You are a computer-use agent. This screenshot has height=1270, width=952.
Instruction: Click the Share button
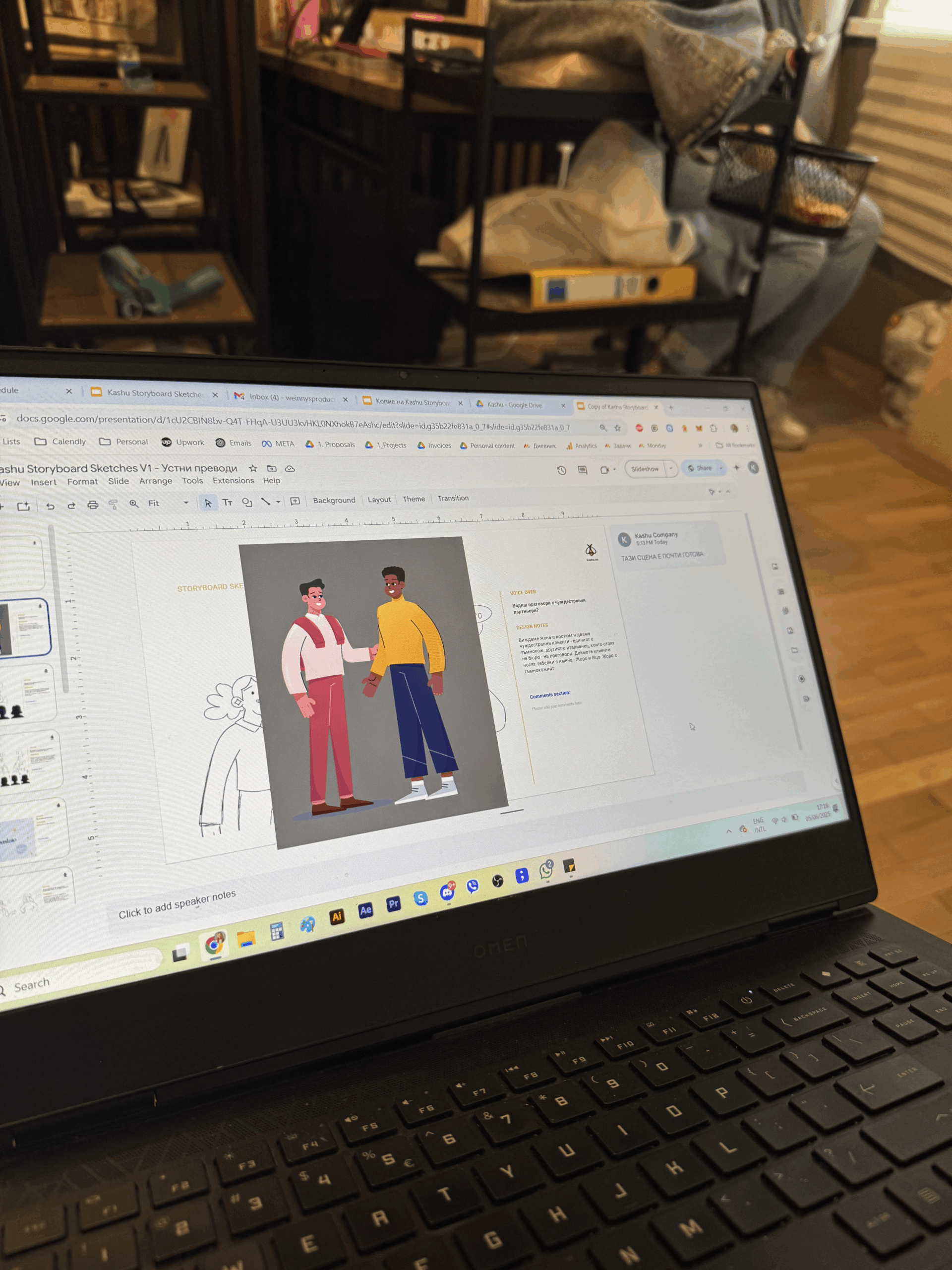[x=700, y=468]
